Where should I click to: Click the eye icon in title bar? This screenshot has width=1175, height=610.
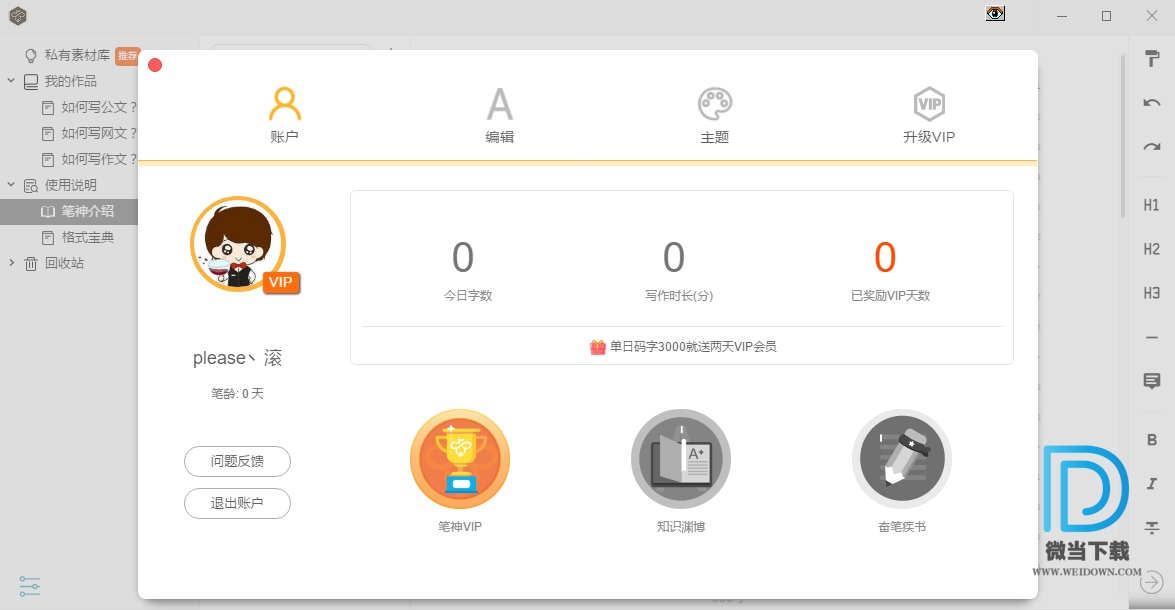pos(995,14)
